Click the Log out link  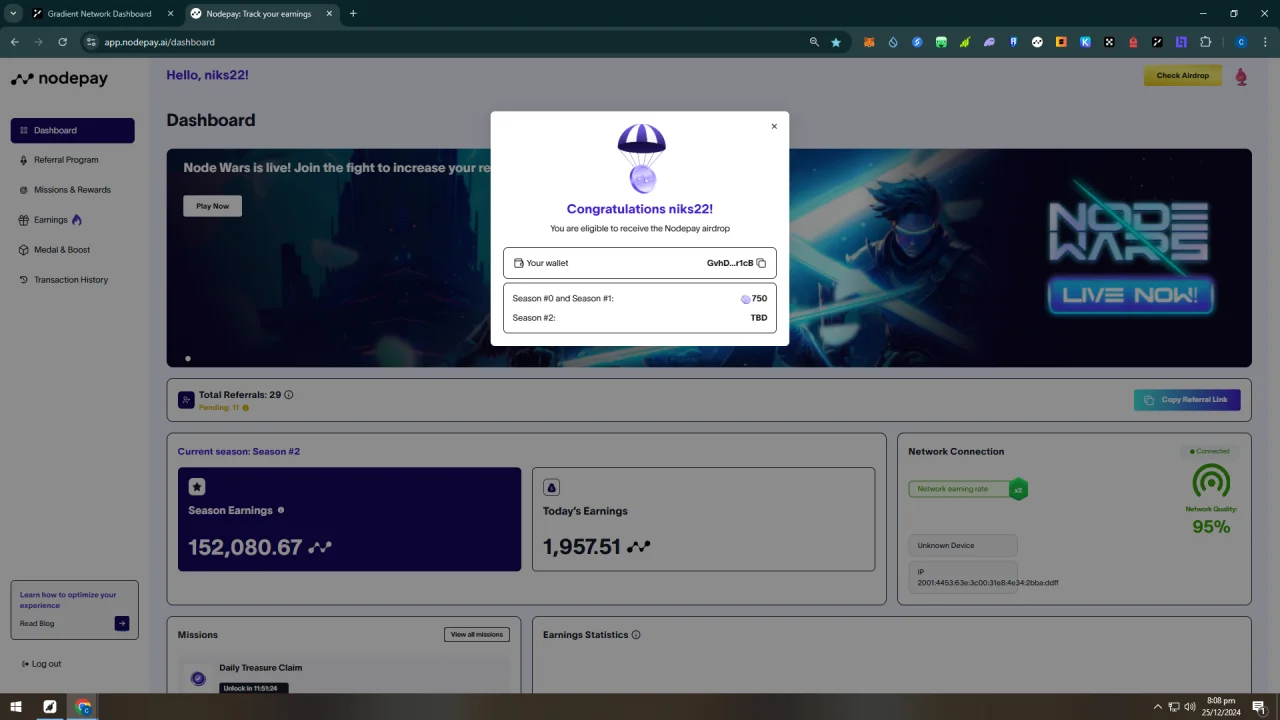(x=42, y=664)
